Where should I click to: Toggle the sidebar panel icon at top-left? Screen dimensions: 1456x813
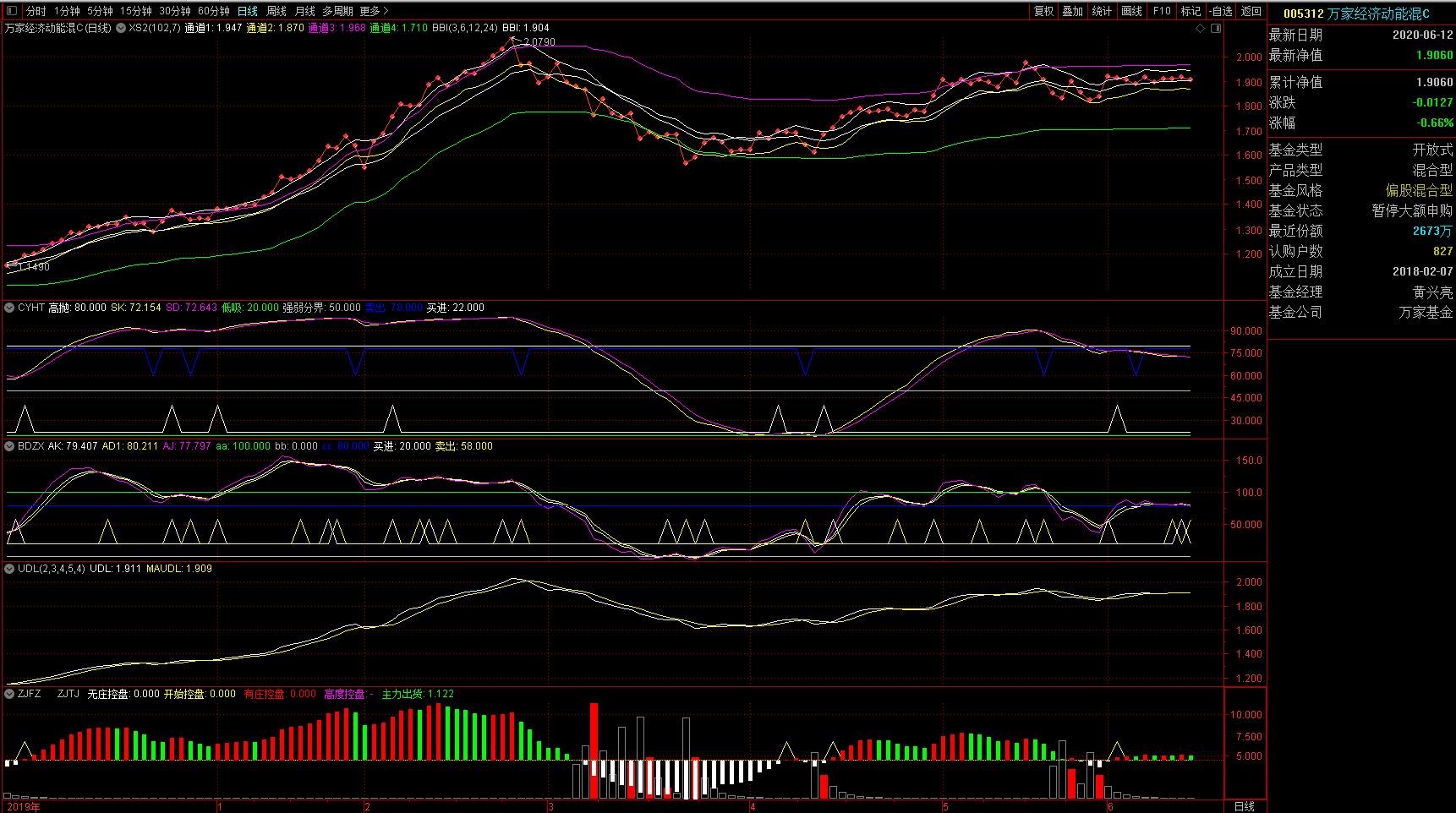coord(11,11)
